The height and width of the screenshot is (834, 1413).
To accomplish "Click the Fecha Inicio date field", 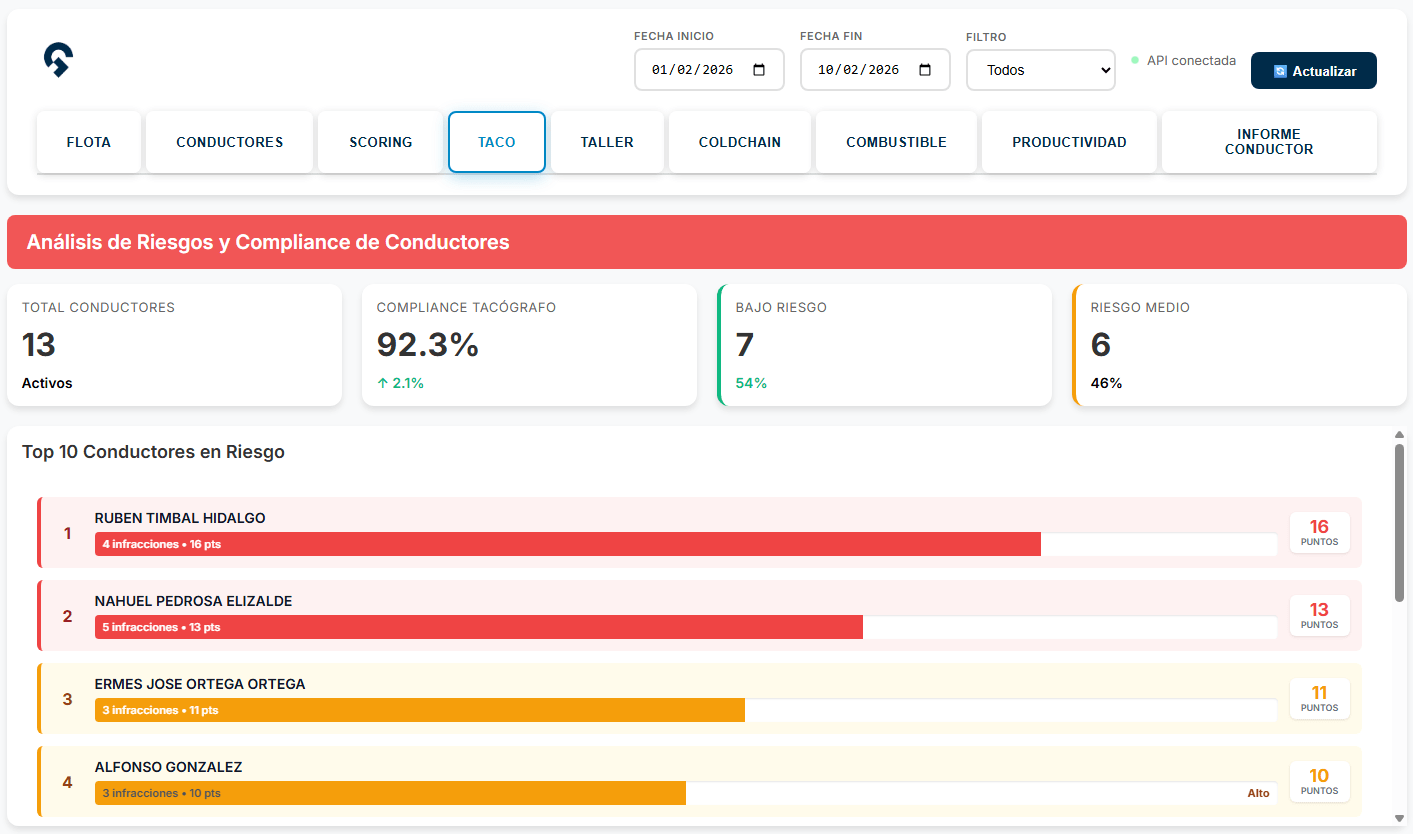I will tap(692, 70).
